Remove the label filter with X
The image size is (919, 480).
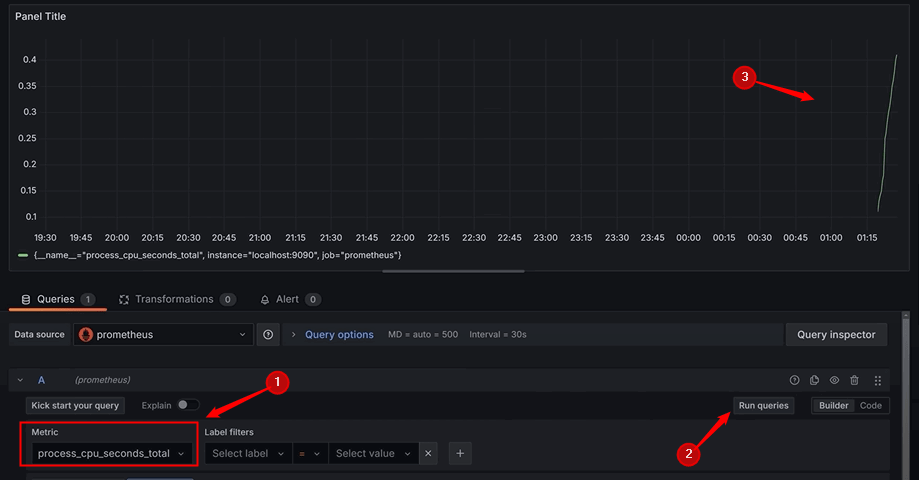coord(428,453)
